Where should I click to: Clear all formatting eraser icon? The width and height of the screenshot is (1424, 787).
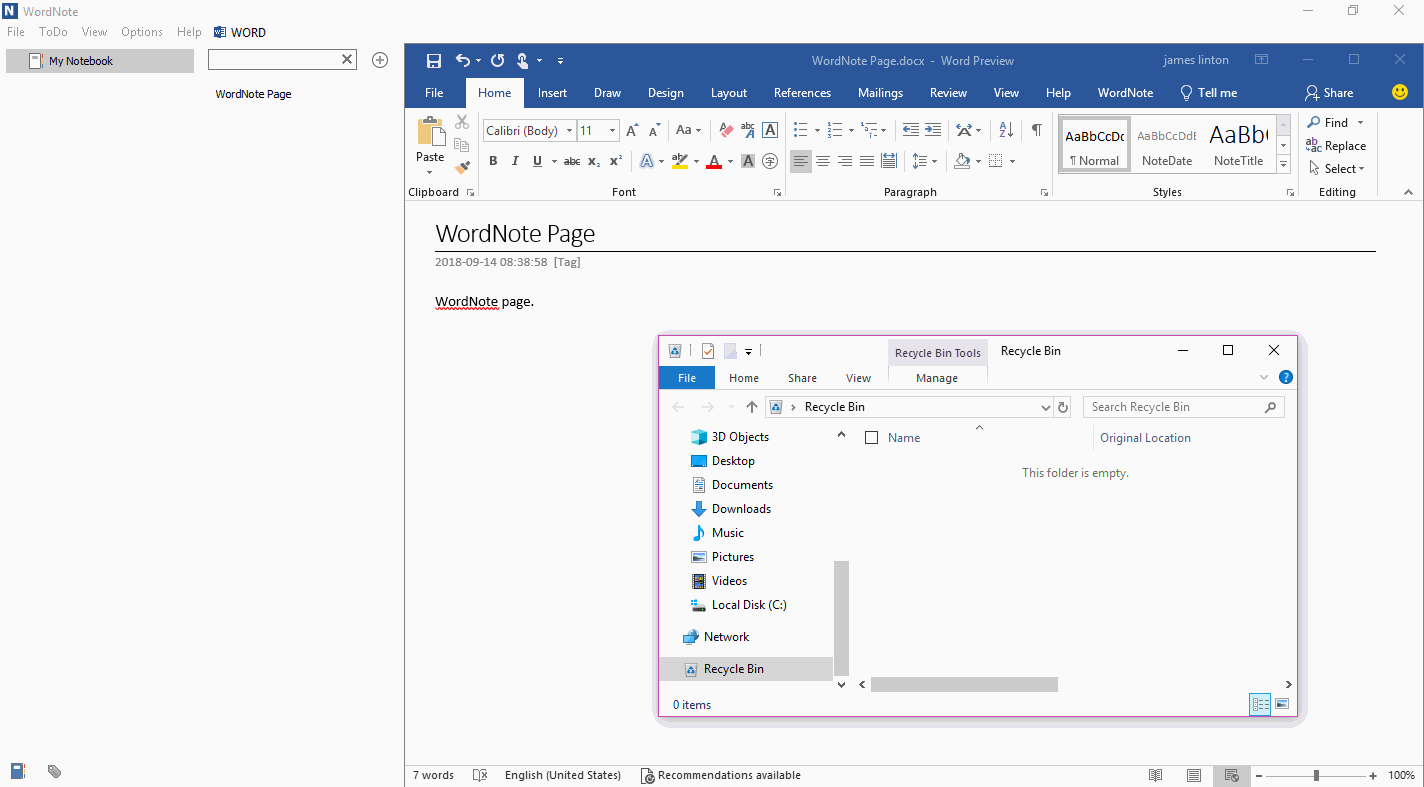coord(726,130)
